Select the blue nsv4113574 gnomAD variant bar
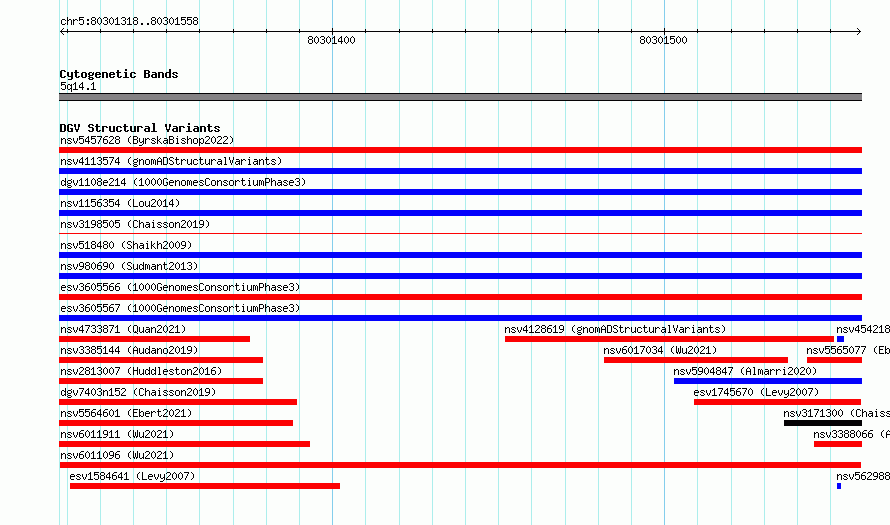Viewport: 890px width, 525px height. click(x=460, y=171)
